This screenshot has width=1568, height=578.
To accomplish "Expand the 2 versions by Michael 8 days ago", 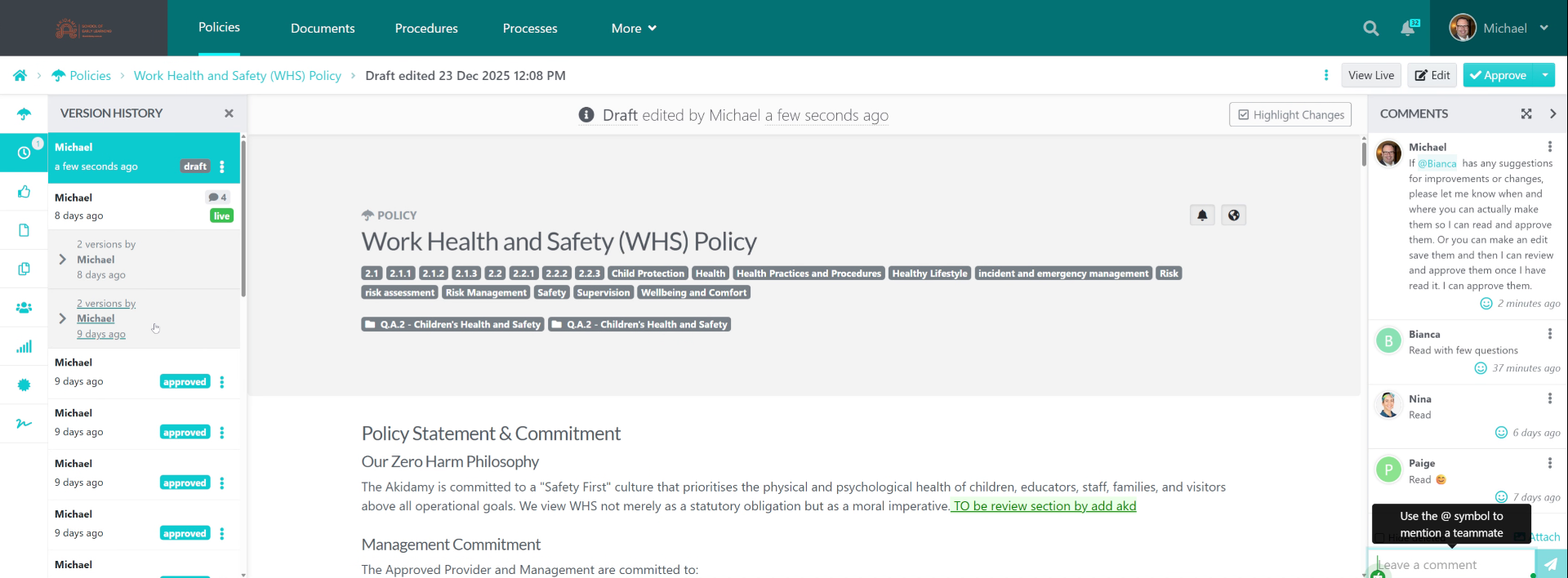I will pyautogui.click(x=63, y=260).
